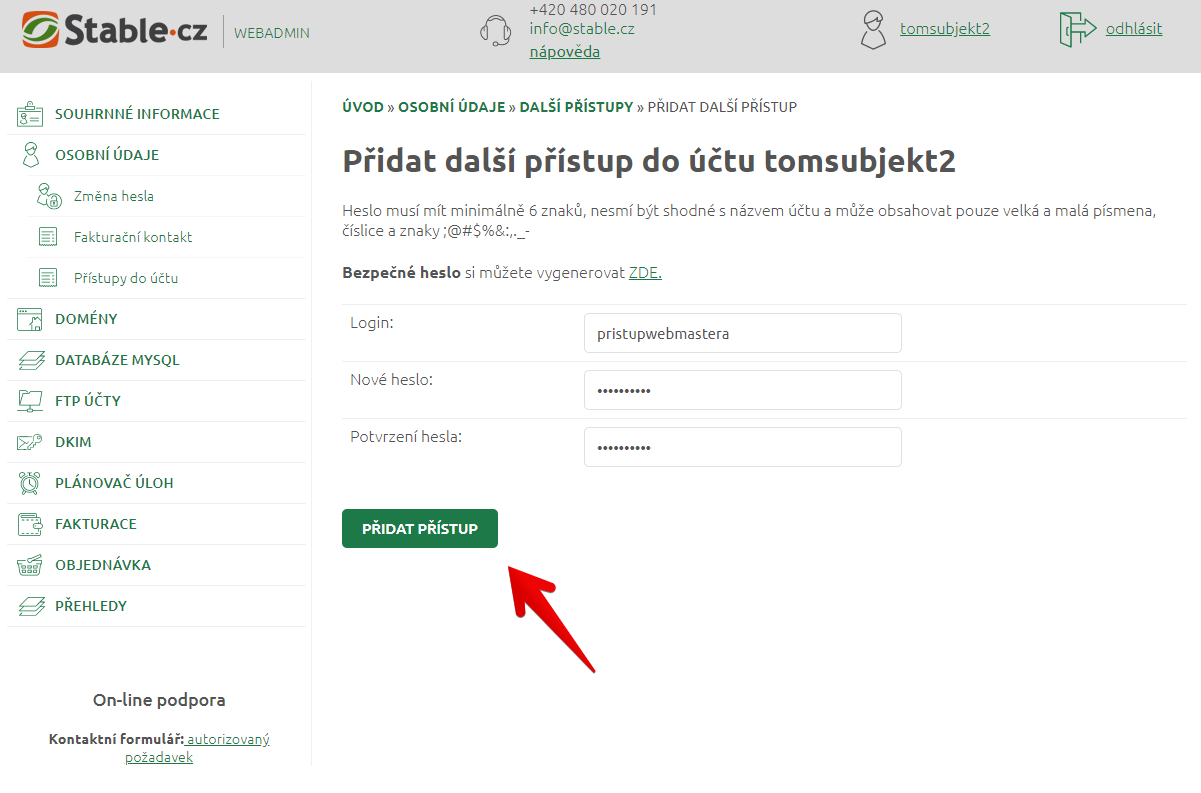
Task: Click the Objednávka basket icon
Action: (x=30, y=565)
